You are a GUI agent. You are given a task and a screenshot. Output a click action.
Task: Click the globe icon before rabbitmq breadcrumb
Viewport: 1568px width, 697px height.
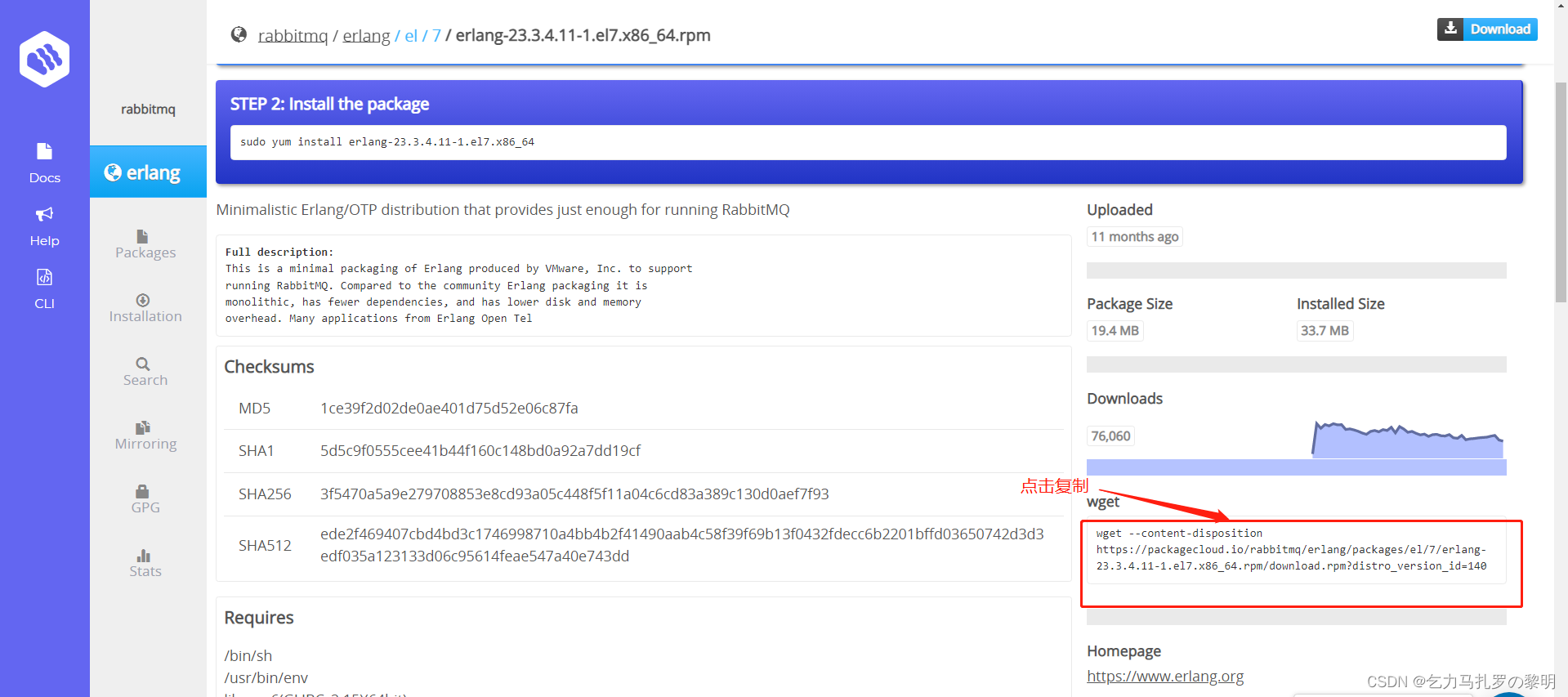(239, 34)
